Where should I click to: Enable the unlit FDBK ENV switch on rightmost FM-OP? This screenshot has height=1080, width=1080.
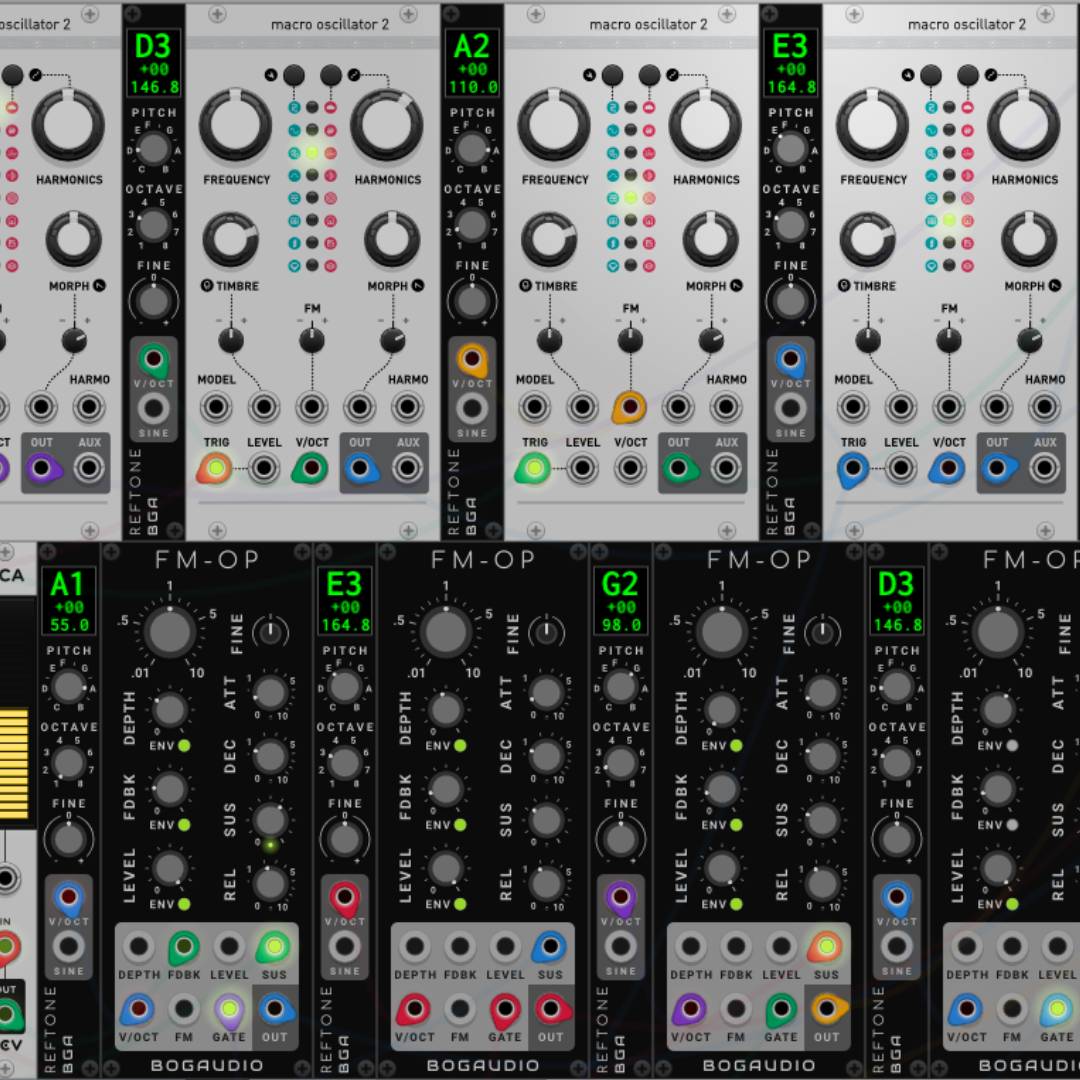pyautogui.click(x=1012, y=824)
